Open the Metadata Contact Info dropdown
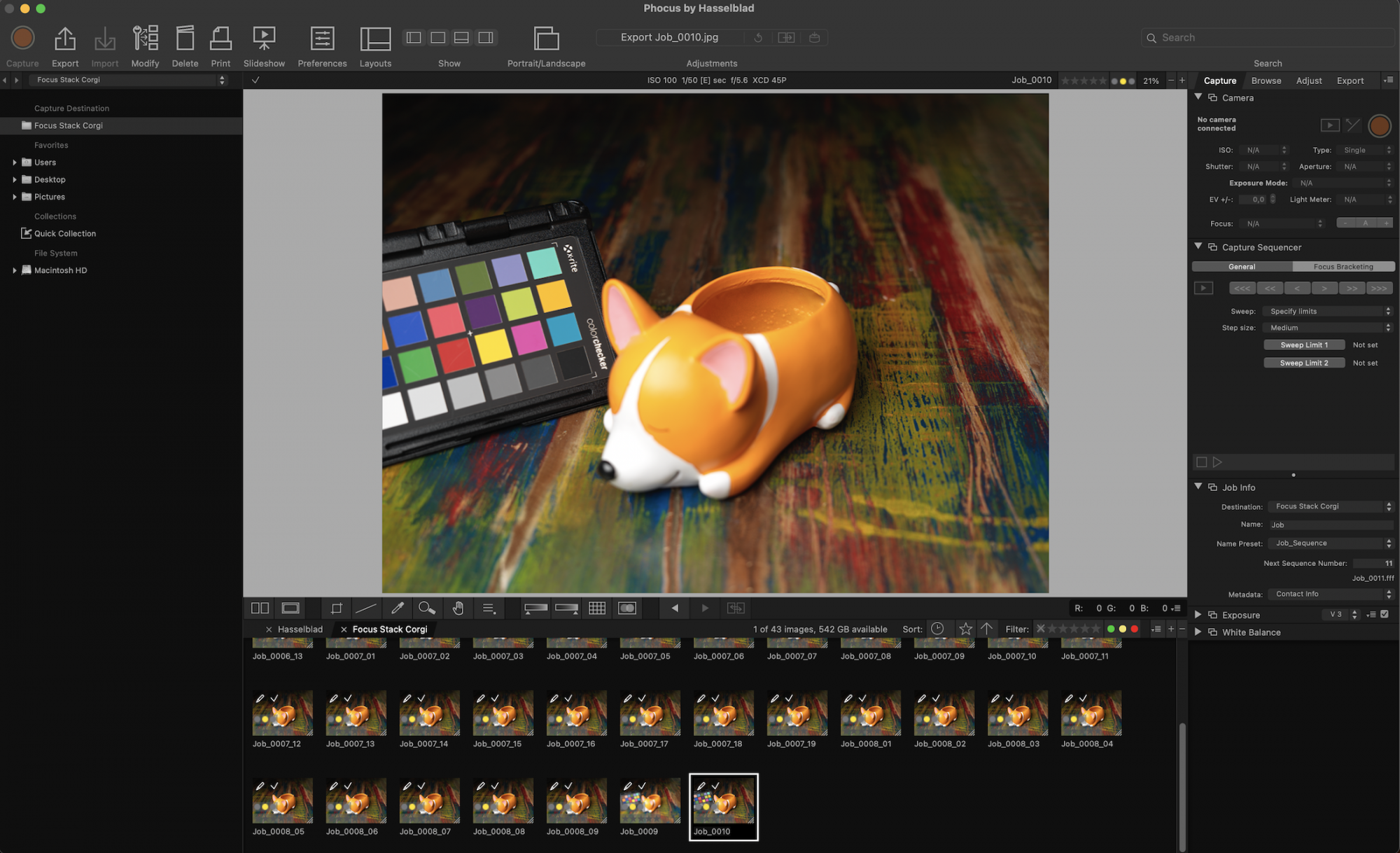The height and width of the screenshot is (853, 1400). (x=1331, y=594)
